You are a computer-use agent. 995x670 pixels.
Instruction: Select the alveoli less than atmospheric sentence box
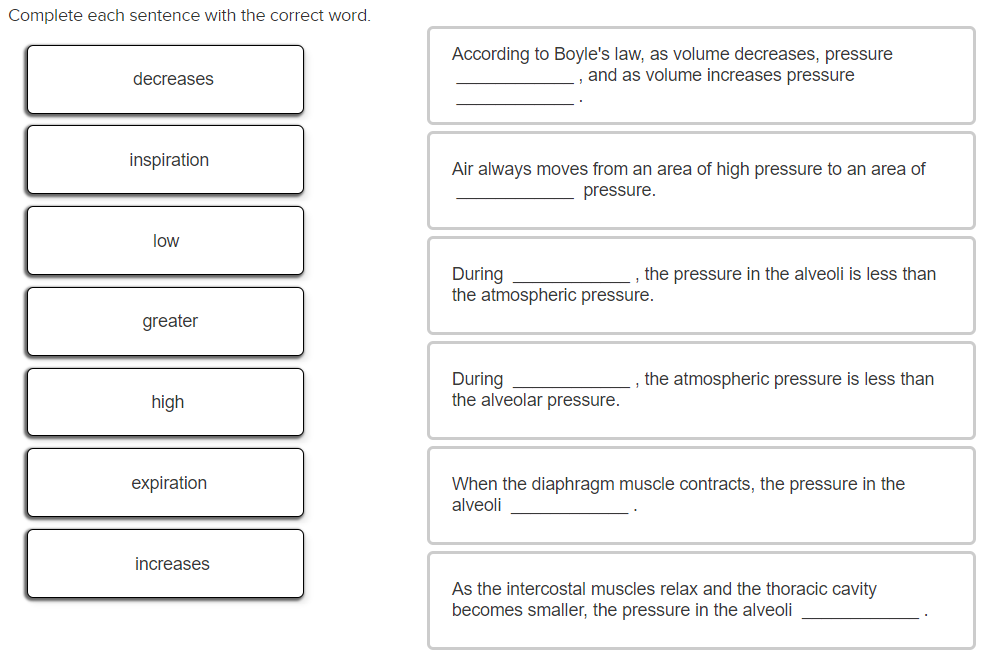701,286
